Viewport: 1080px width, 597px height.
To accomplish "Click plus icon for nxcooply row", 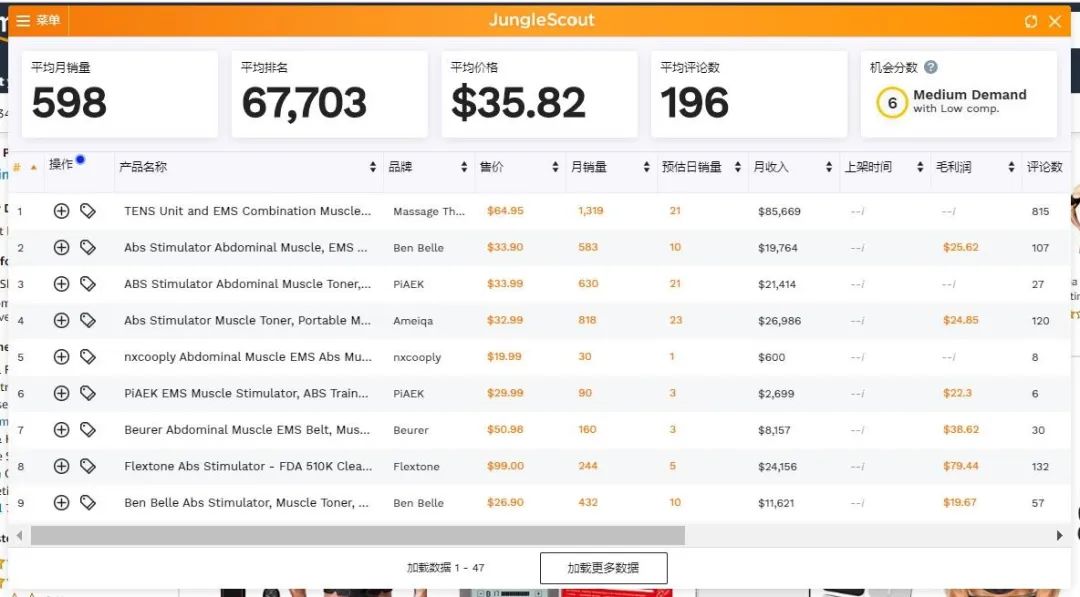I will pyautogui.click(x=61, y=357).
